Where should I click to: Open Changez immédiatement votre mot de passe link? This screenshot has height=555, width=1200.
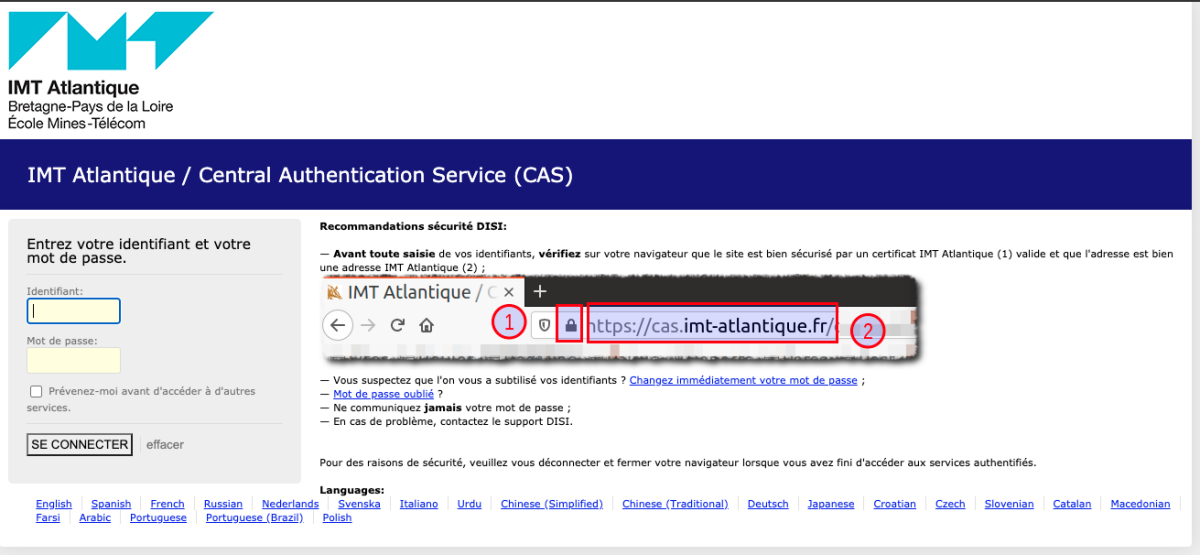[743, 381]
